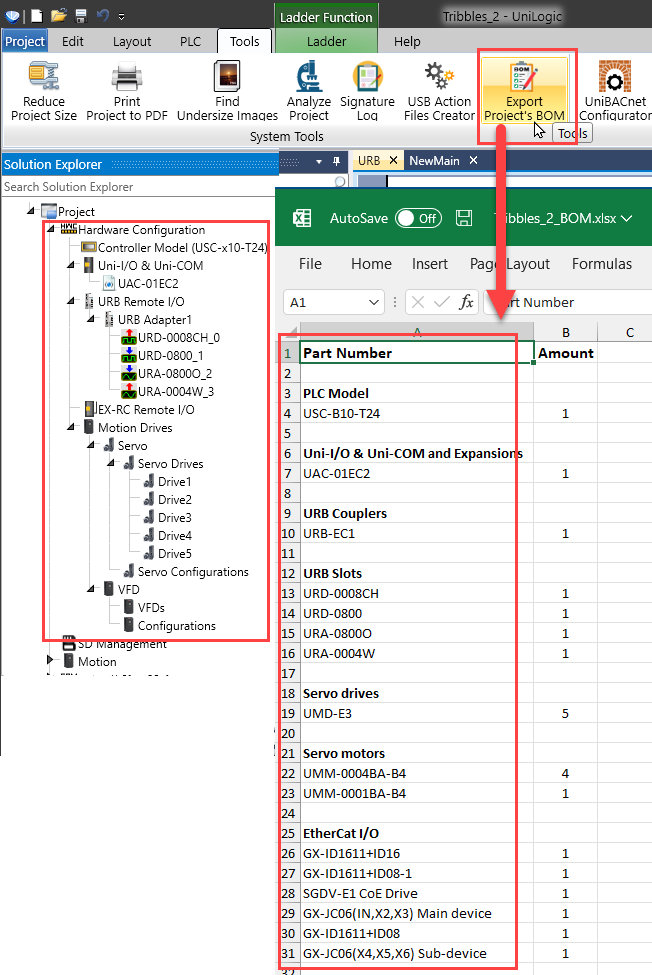Click Print Project to PDF icon

coord(128,78)
